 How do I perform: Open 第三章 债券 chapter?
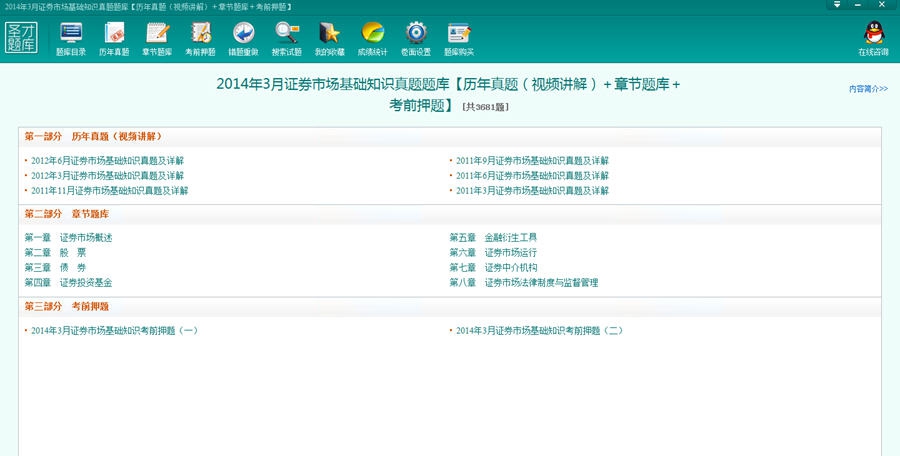point(55,268)
